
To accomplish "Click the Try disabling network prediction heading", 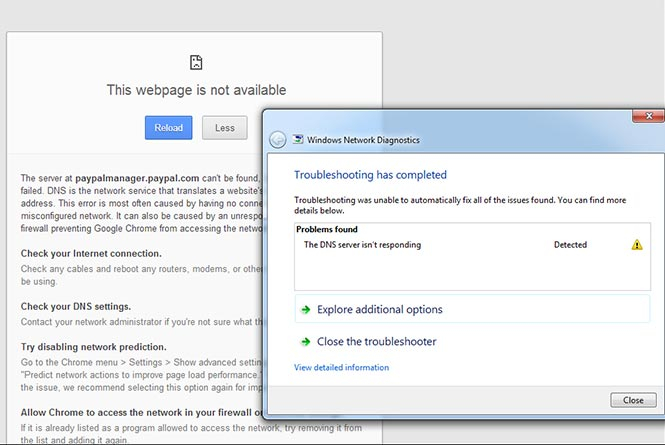I will coord(94,347).
